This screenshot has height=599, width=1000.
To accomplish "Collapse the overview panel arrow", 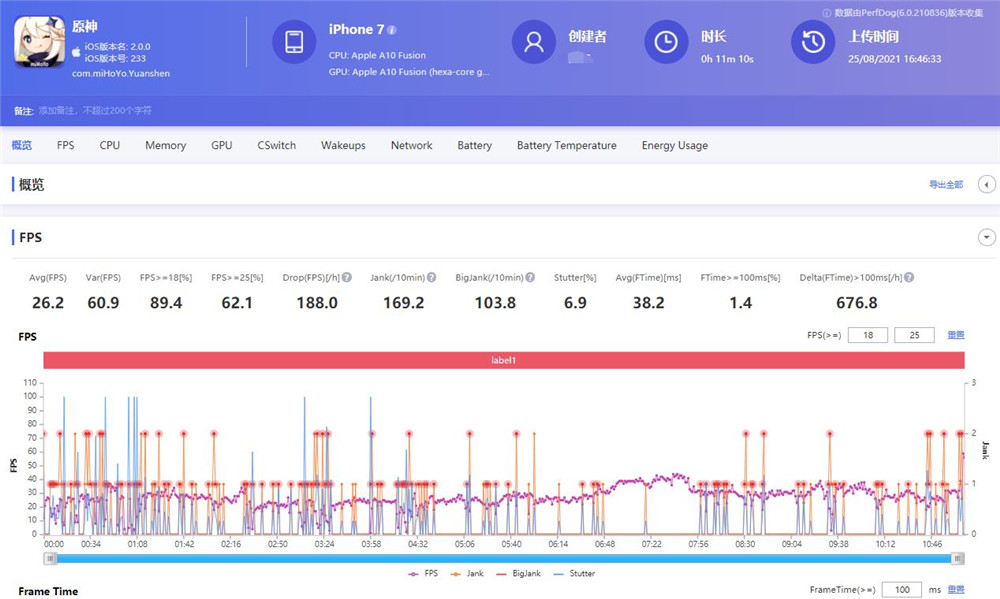I will 986,185.
